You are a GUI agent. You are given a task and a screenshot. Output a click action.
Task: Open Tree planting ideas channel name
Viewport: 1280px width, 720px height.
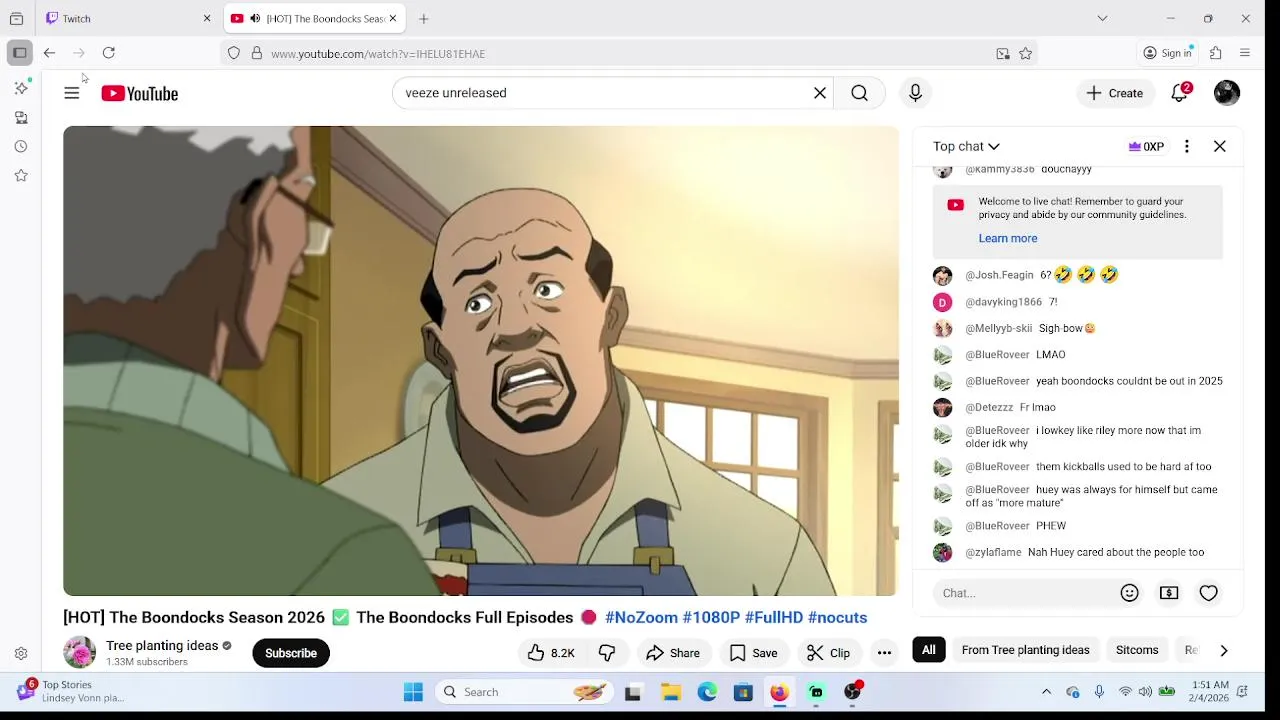162,646
